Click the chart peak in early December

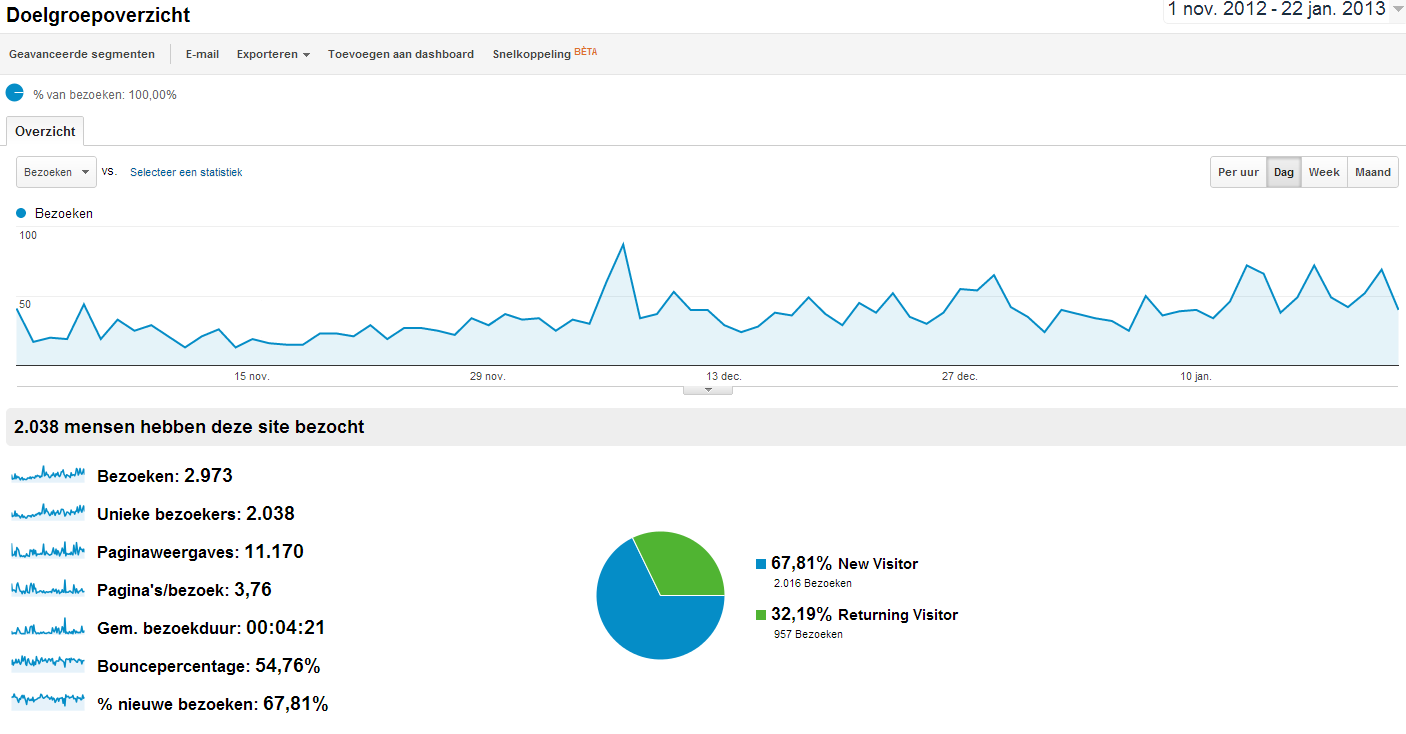623,244
